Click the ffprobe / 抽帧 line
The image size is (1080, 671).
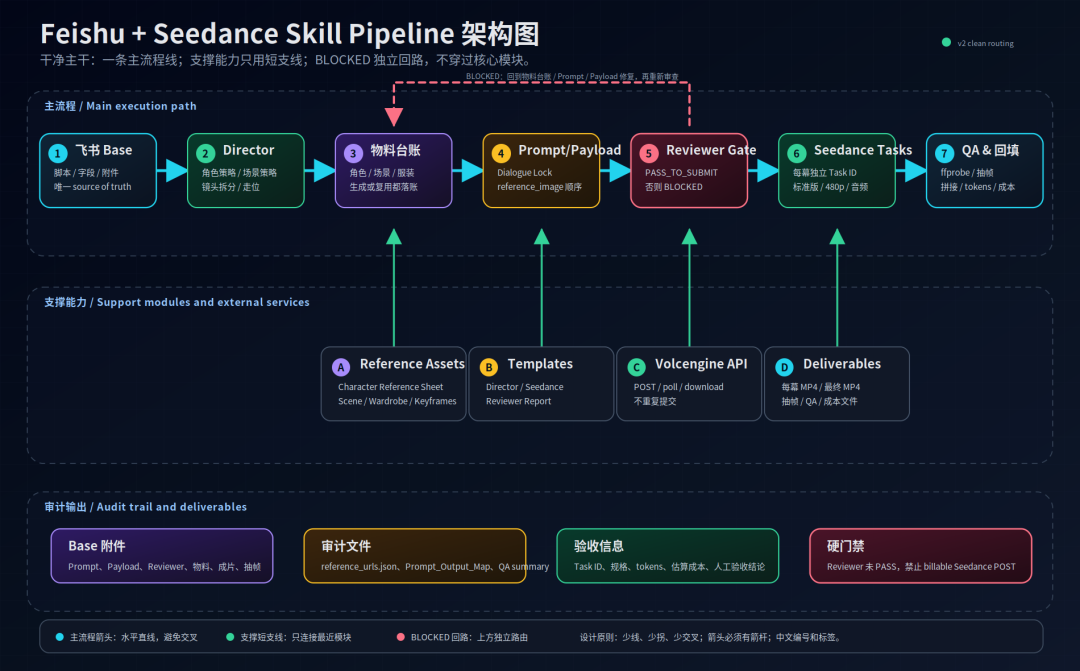point(967,173)
